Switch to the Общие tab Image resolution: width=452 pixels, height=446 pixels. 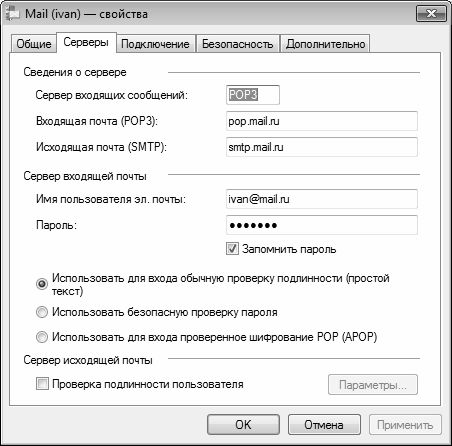click(34, 44)
